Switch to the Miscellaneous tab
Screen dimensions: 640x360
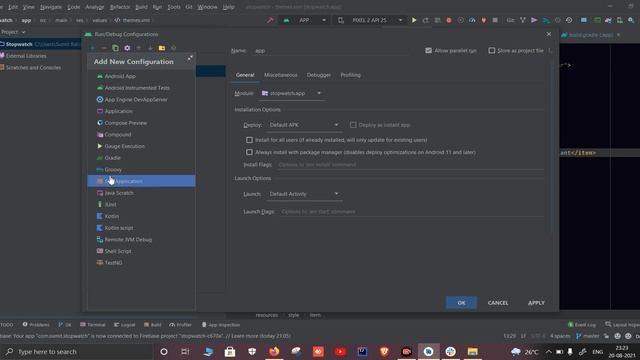point(280,75)
